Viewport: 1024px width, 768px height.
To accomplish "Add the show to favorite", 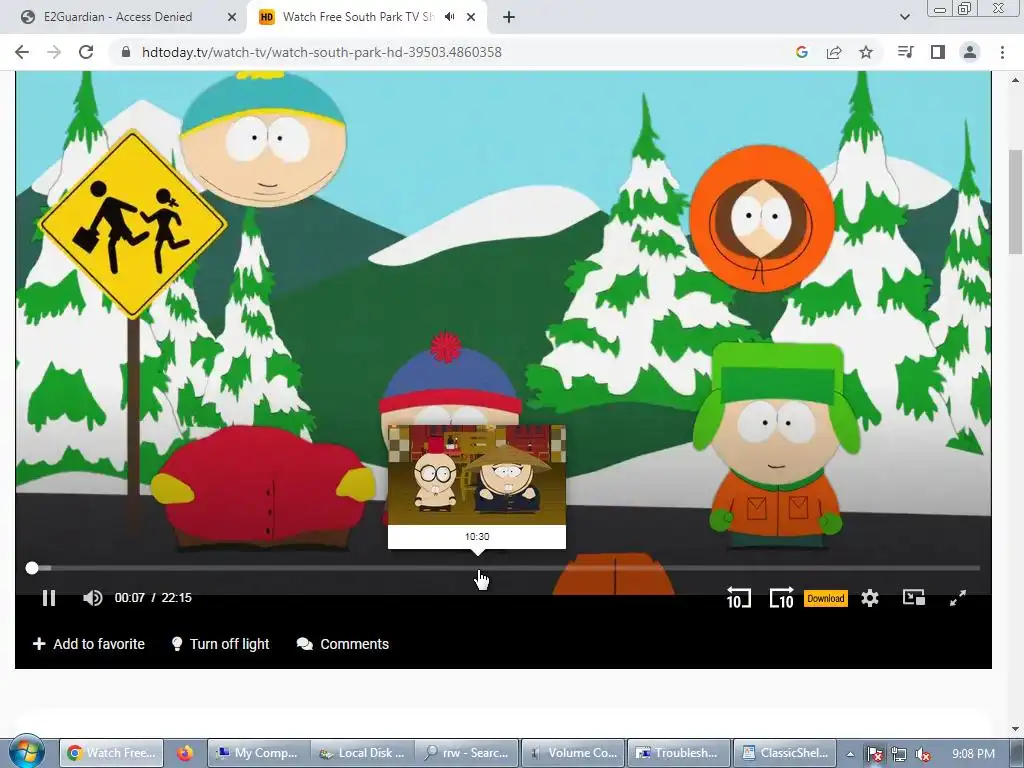I will [x=89, y=644].
